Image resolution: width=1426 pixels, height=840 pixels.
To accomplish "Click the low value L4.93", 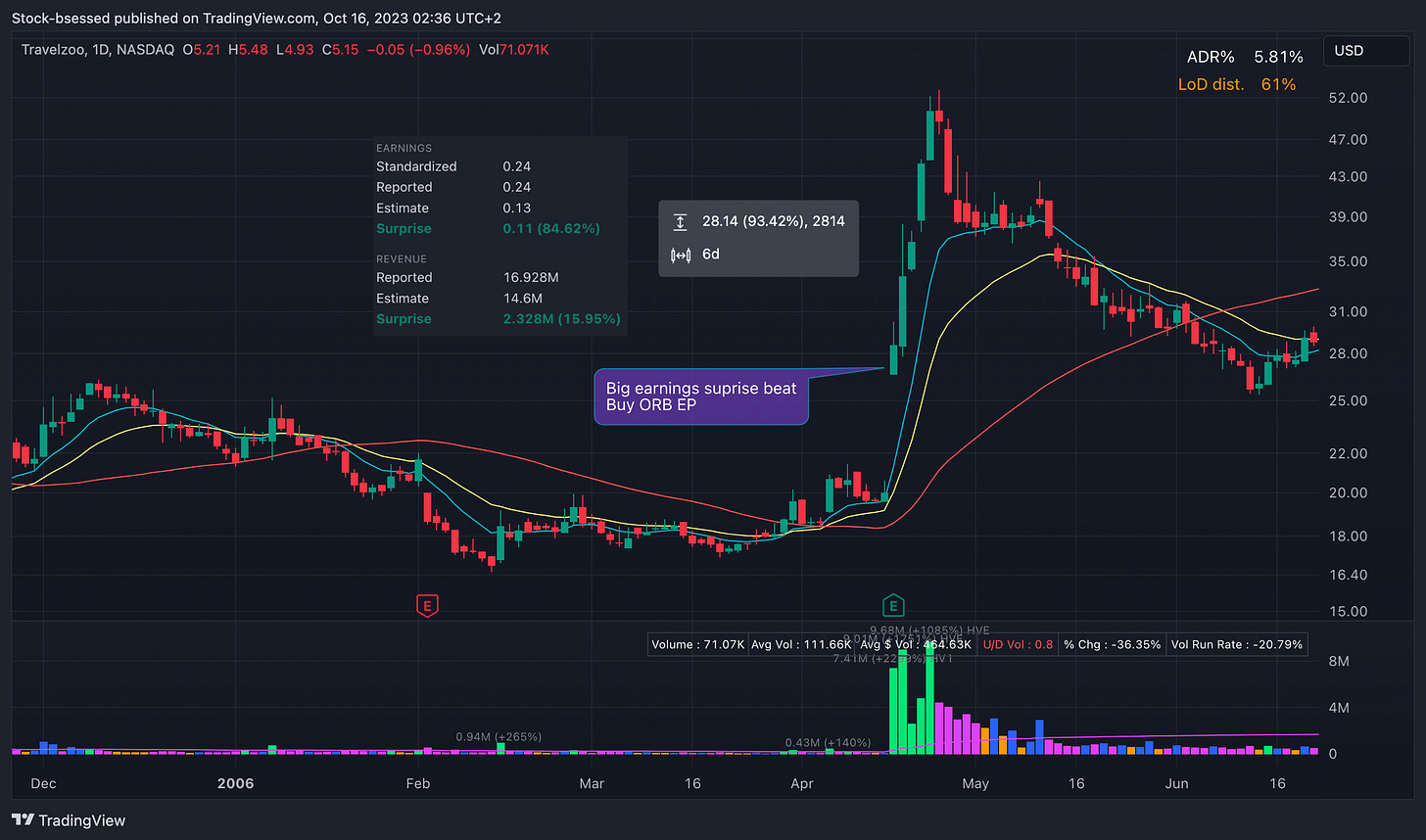I will click(294, 49).
